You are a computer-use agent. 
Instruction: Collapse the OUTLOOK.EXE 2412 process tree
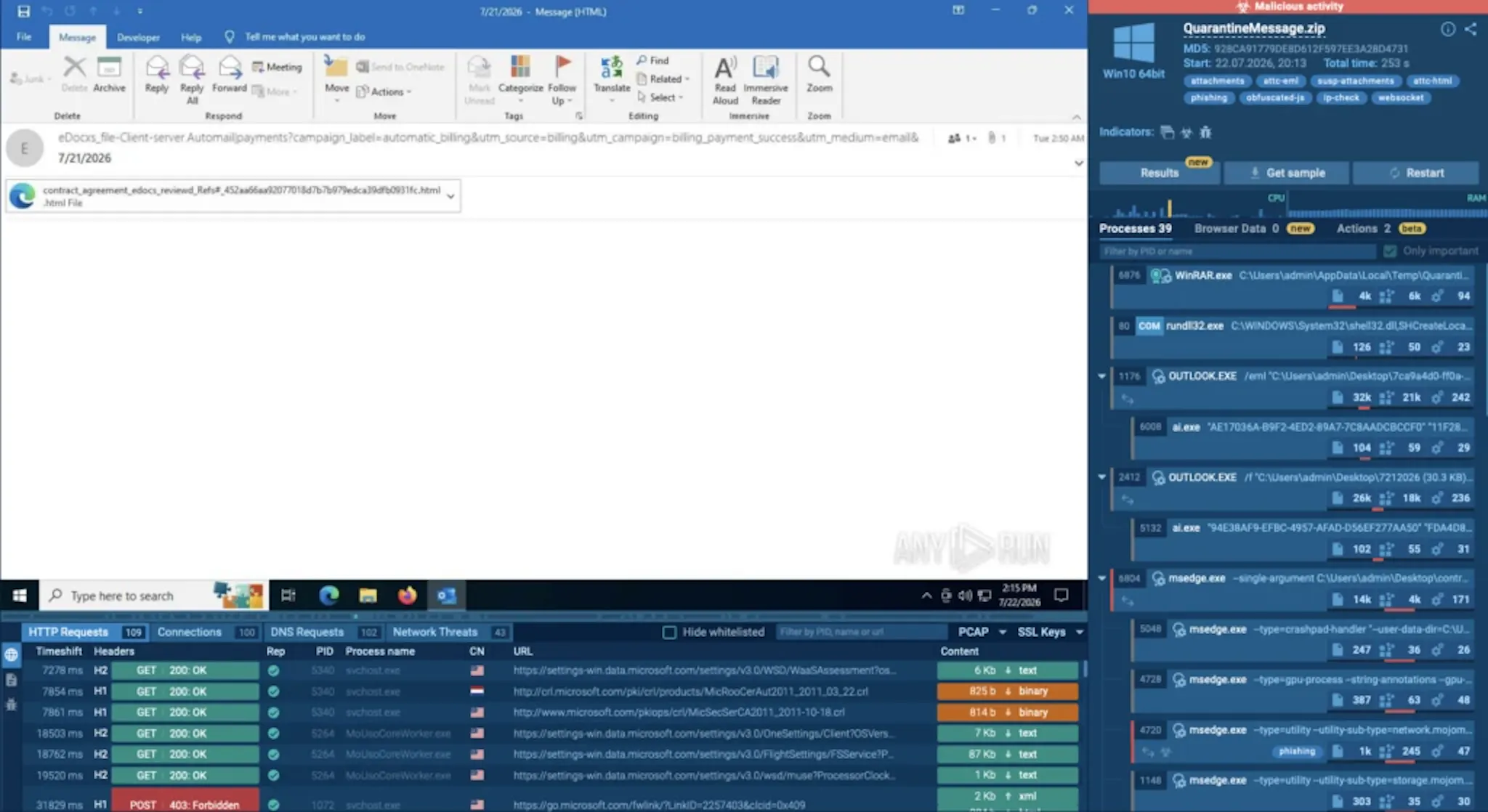tap(1101, 477)
